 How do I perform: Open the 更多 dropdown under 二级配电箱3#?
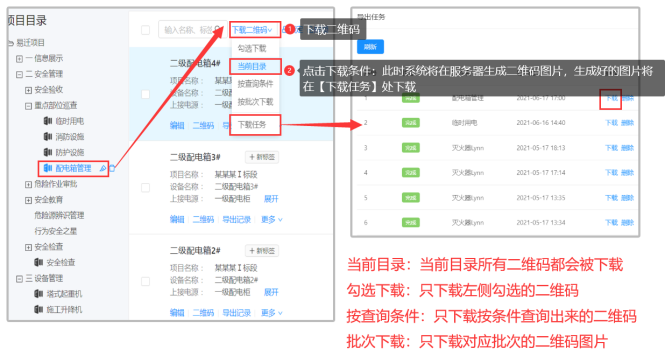(x=271, y=219)
